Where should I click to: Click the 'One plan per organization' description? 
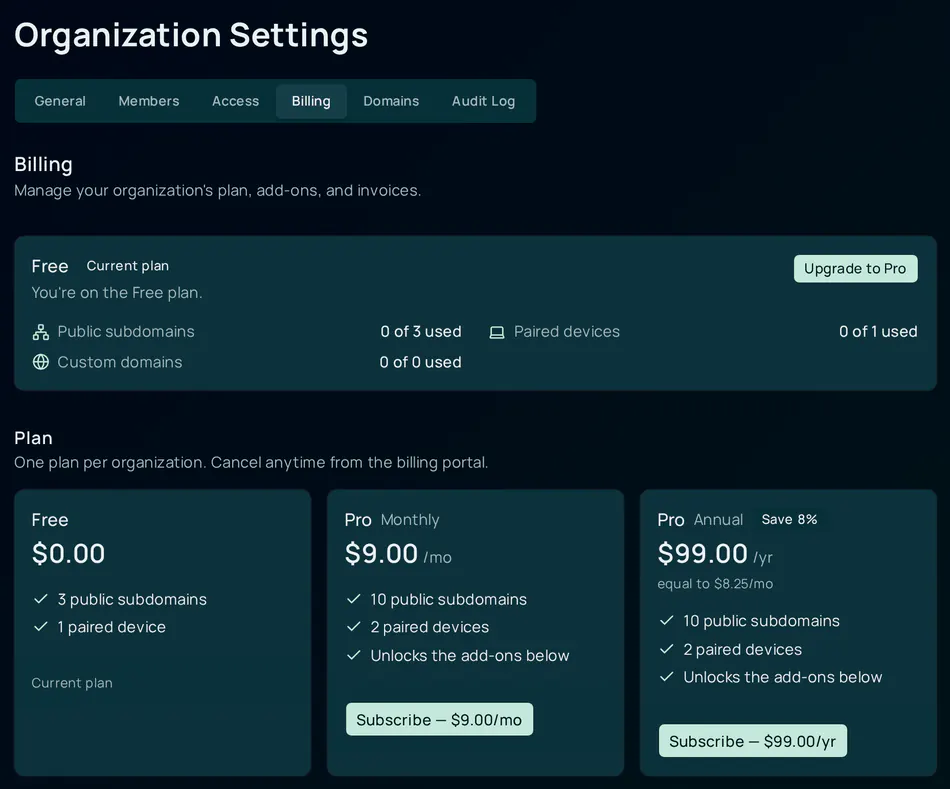pos(251,462)
